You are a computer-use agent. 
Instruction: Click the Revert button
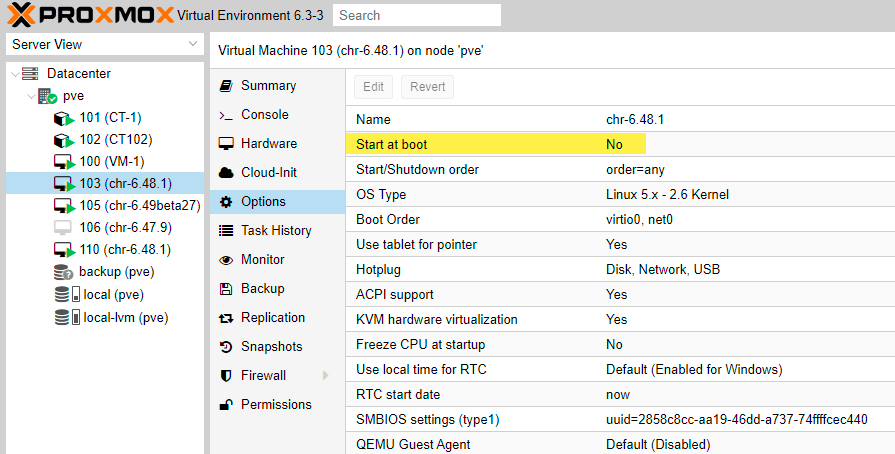pyautogui.click(x=428, y=87)
